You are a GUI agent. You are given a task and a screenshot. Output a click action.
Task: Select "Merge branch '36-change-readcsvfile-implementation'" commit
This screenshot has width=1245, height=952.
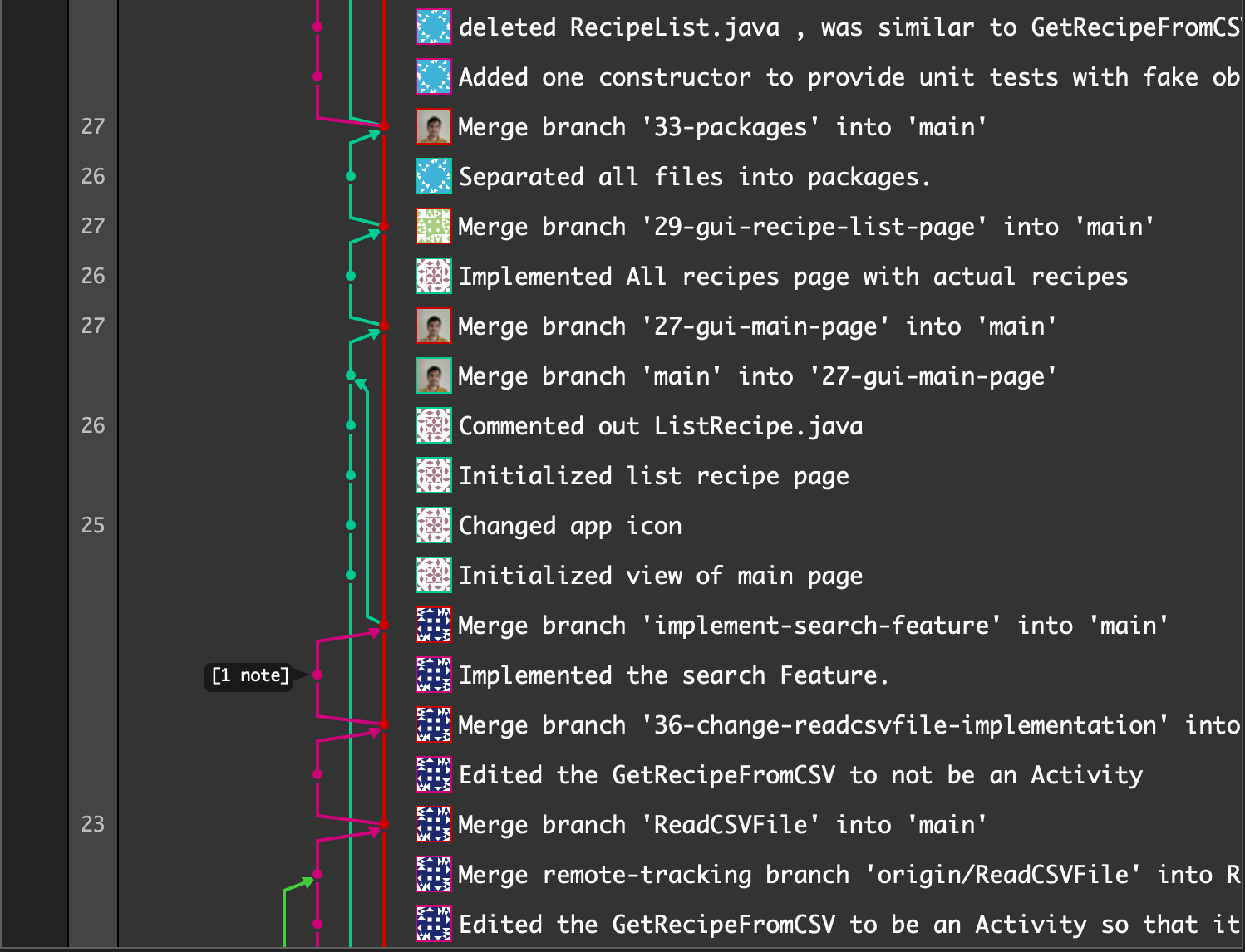pos(851,725)
